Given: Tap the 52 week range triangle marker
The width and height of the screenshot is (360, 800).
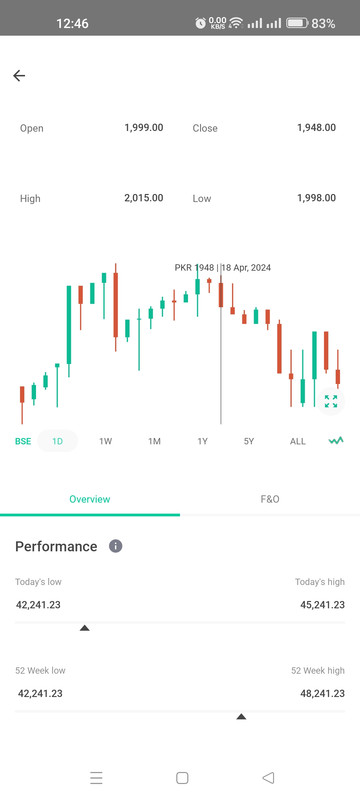Looking at the screenshot, I should click(241, 716).
